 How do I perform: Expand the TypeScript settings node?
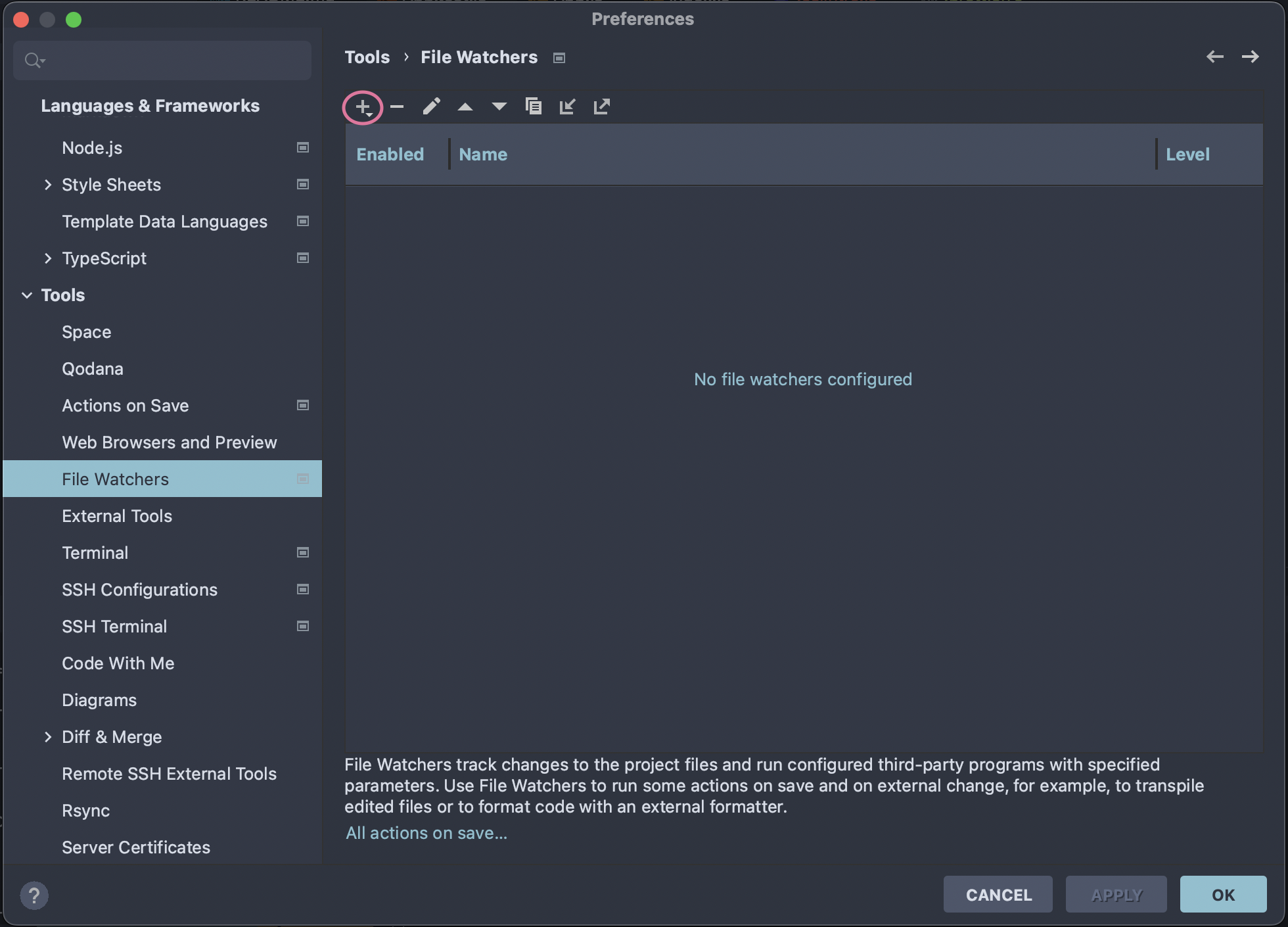click(x=48, y=258)
